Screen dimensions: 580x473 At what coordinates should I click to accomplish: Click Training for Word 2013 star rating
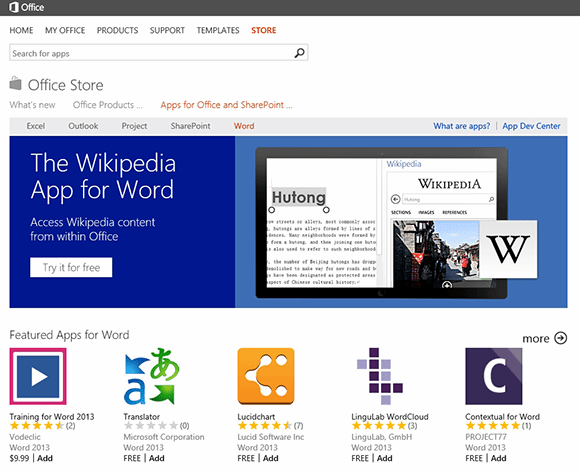tap(37, 426)
